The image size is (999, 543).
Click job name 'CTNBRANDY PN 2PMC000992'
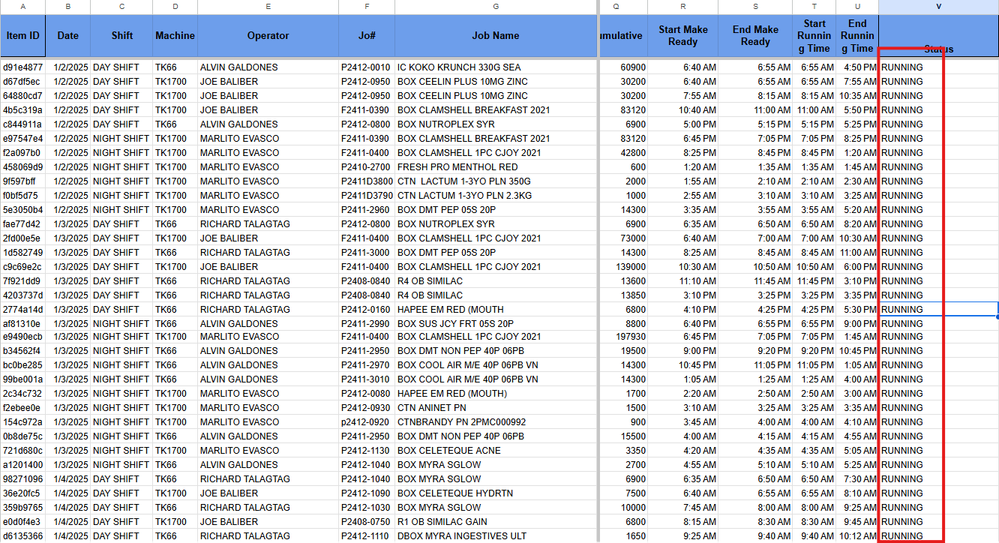(x=461, y=422)
